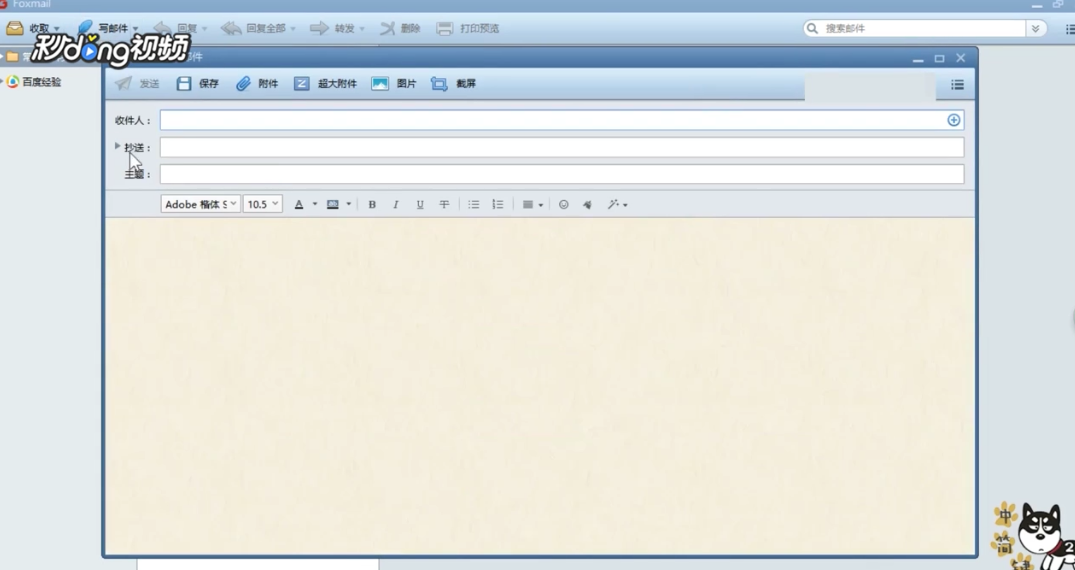Viewport: 1075px width, 570px height.
Task: Open the 回复全部 dropdown arrow in main window
Action: (x=293, y=29)
